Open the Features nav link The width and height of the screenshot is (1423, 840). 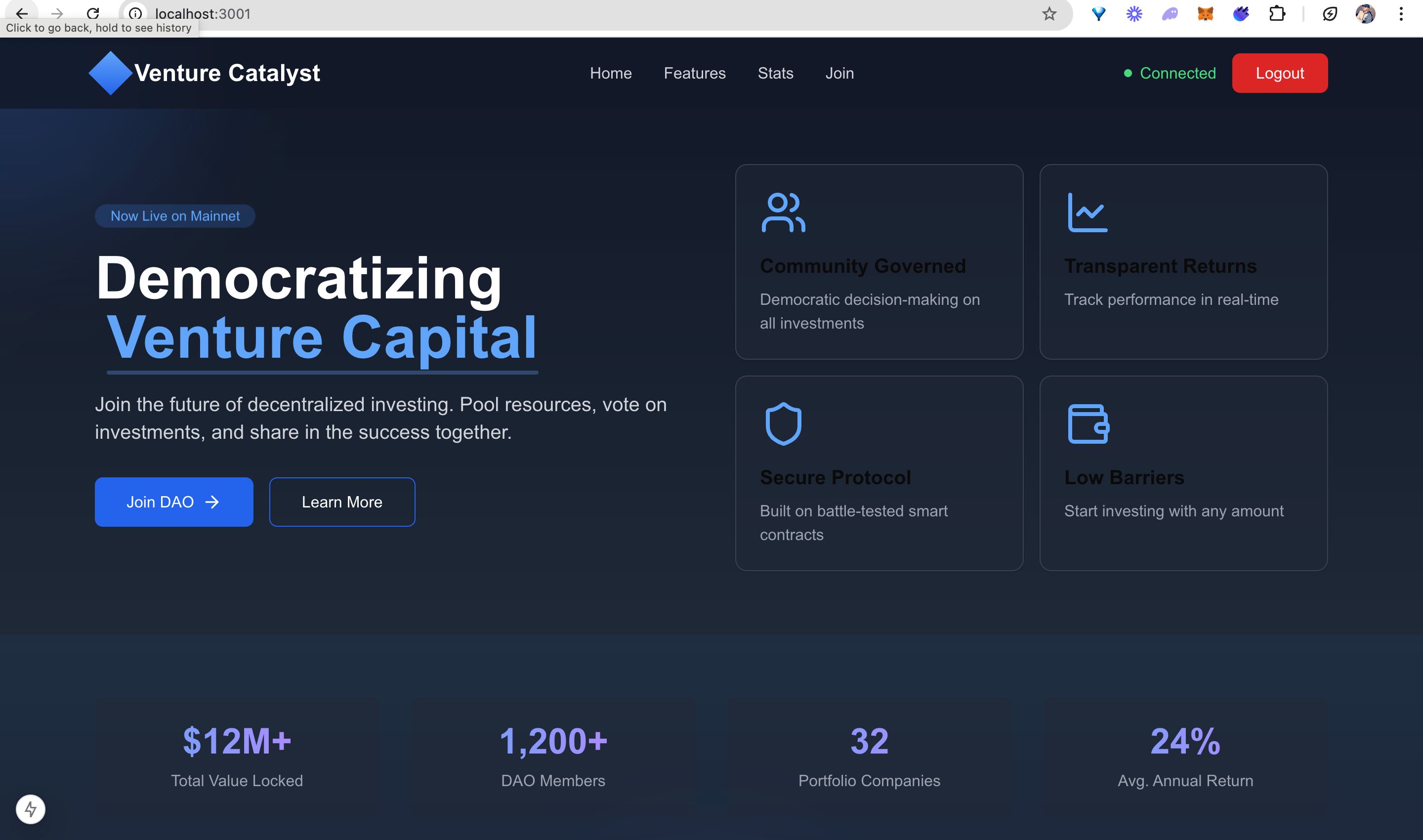click(695, 73)
